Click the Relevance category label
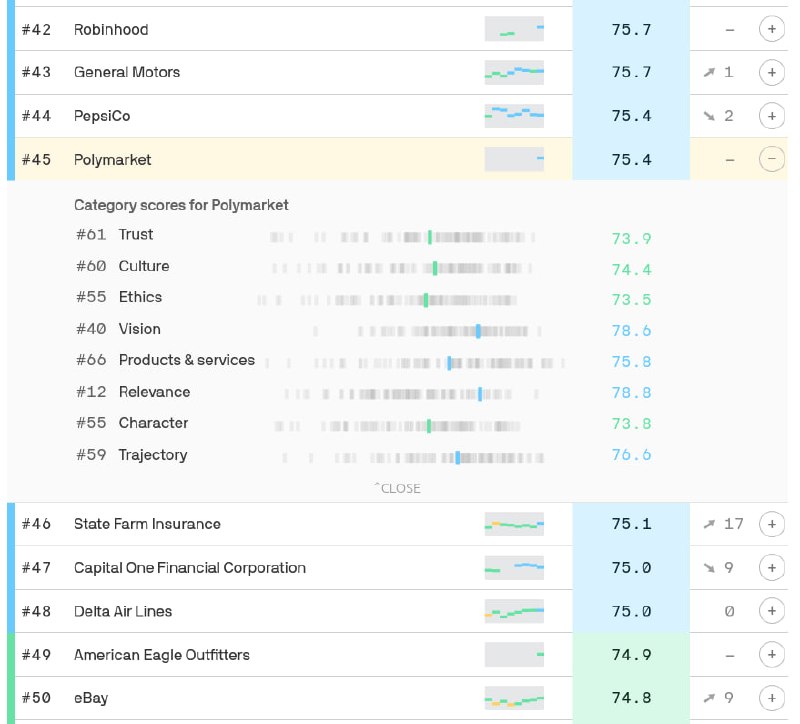The width and height of the screenshot is (800, 724). [x=155, y=392]
